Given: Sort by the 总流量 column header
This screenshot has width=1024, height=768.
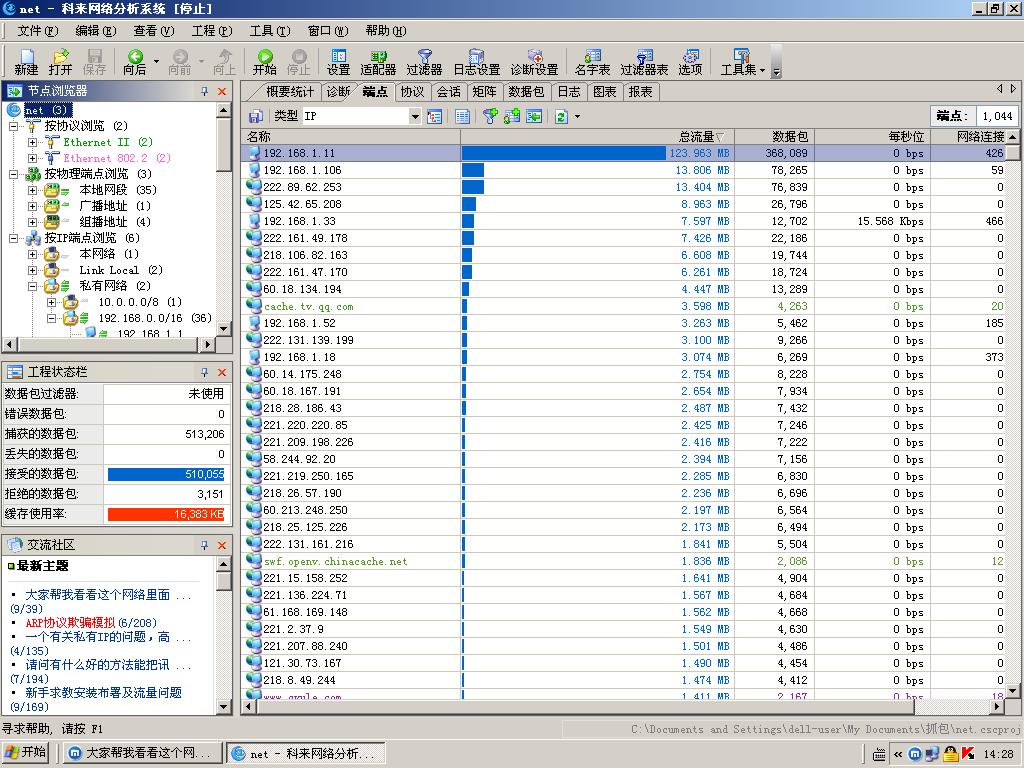Looking at the screenshot, I should coord(696,136).
